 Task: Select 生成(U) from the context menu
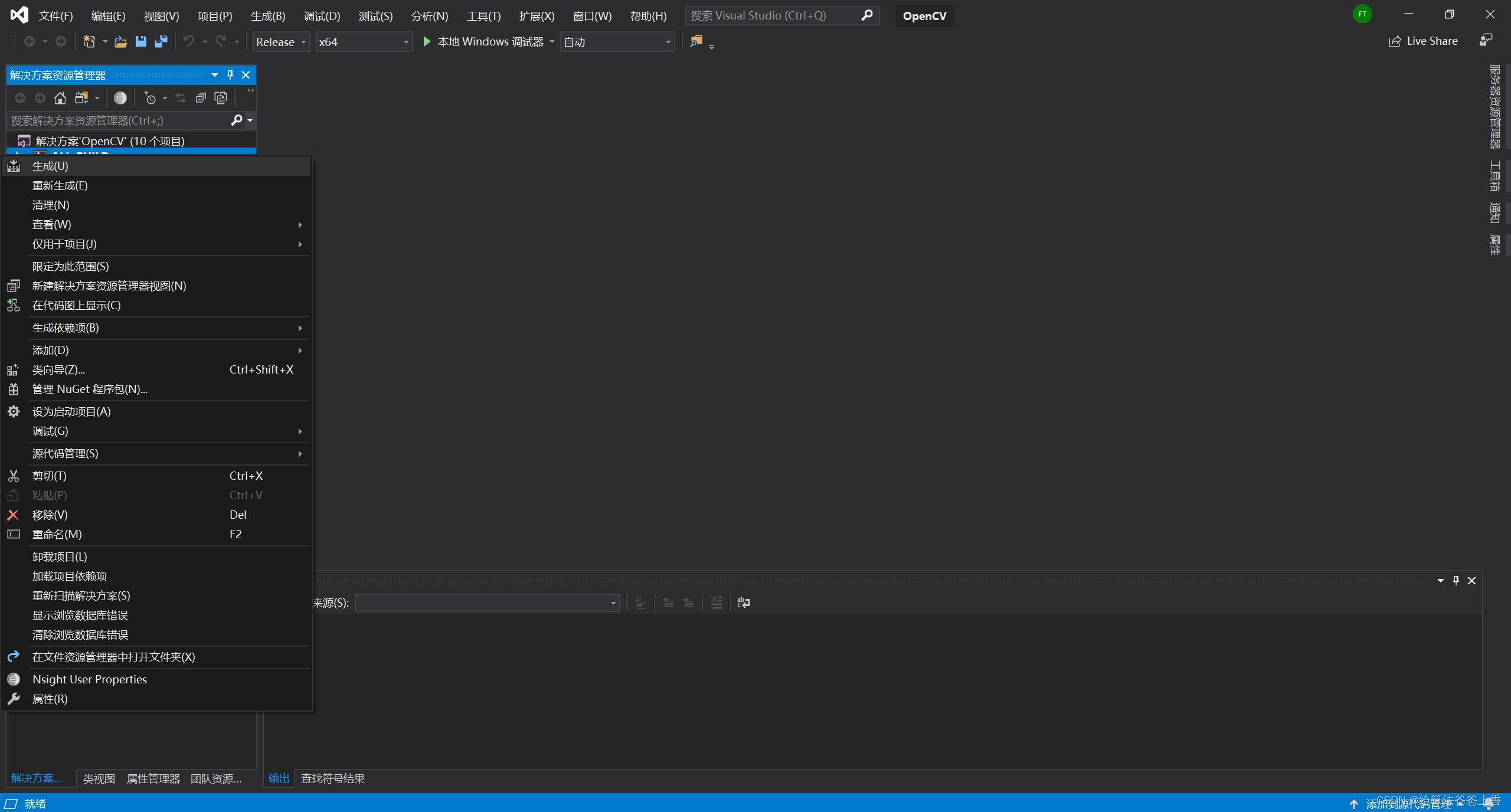coord(156,166)
